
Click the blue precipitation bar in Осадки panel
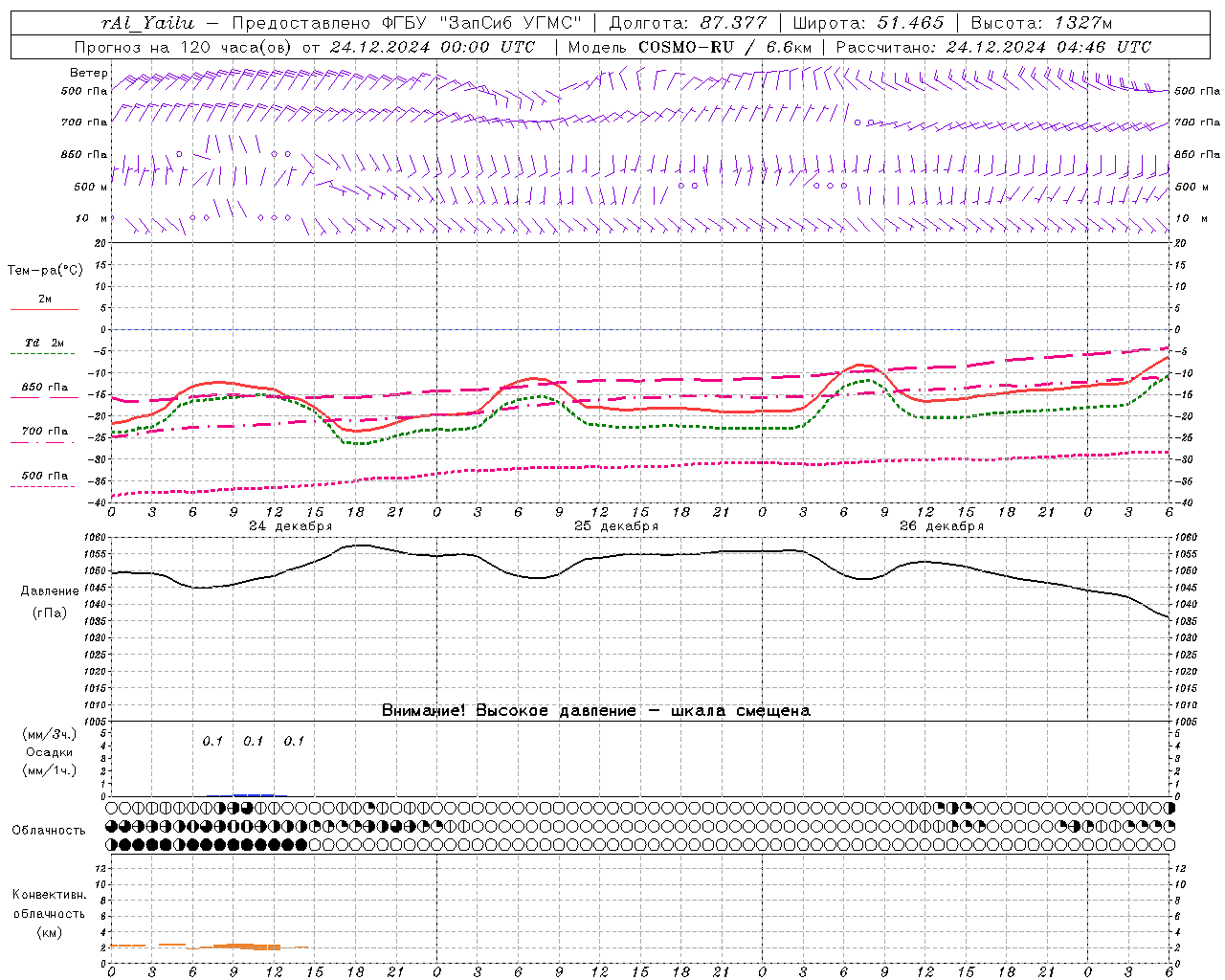coord(254,794)
